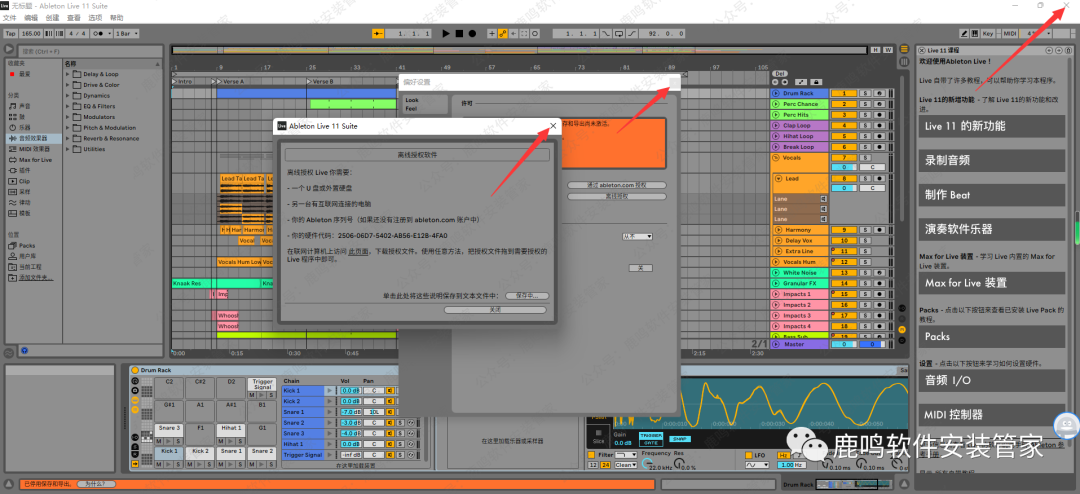Image resolution: width=1080 pixels, height=494 pixels.
Task: Expand the Reverb & Resonance folder
Action: click(111, 139)
